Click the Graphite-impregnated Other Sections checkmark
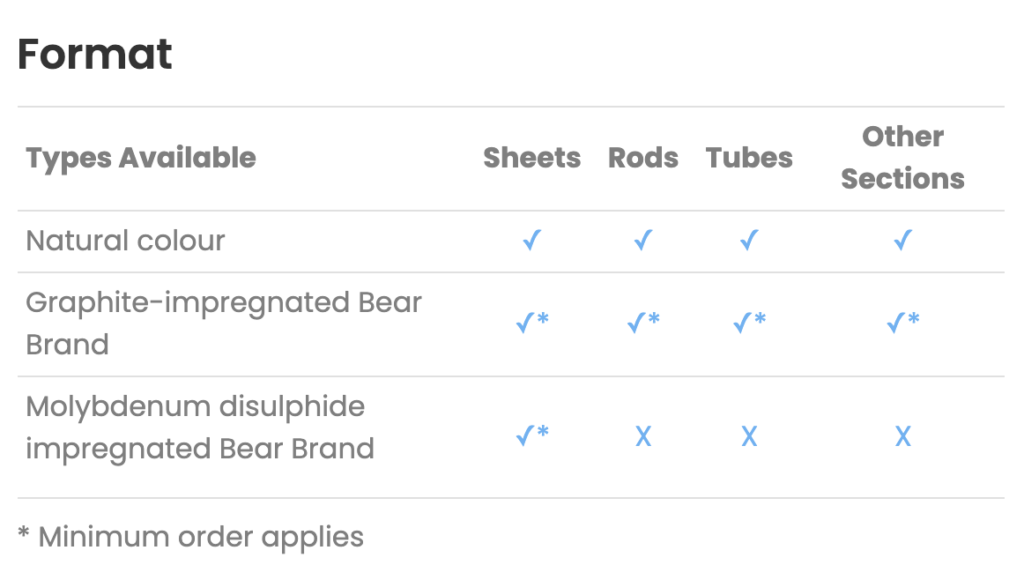 point(903,322)
